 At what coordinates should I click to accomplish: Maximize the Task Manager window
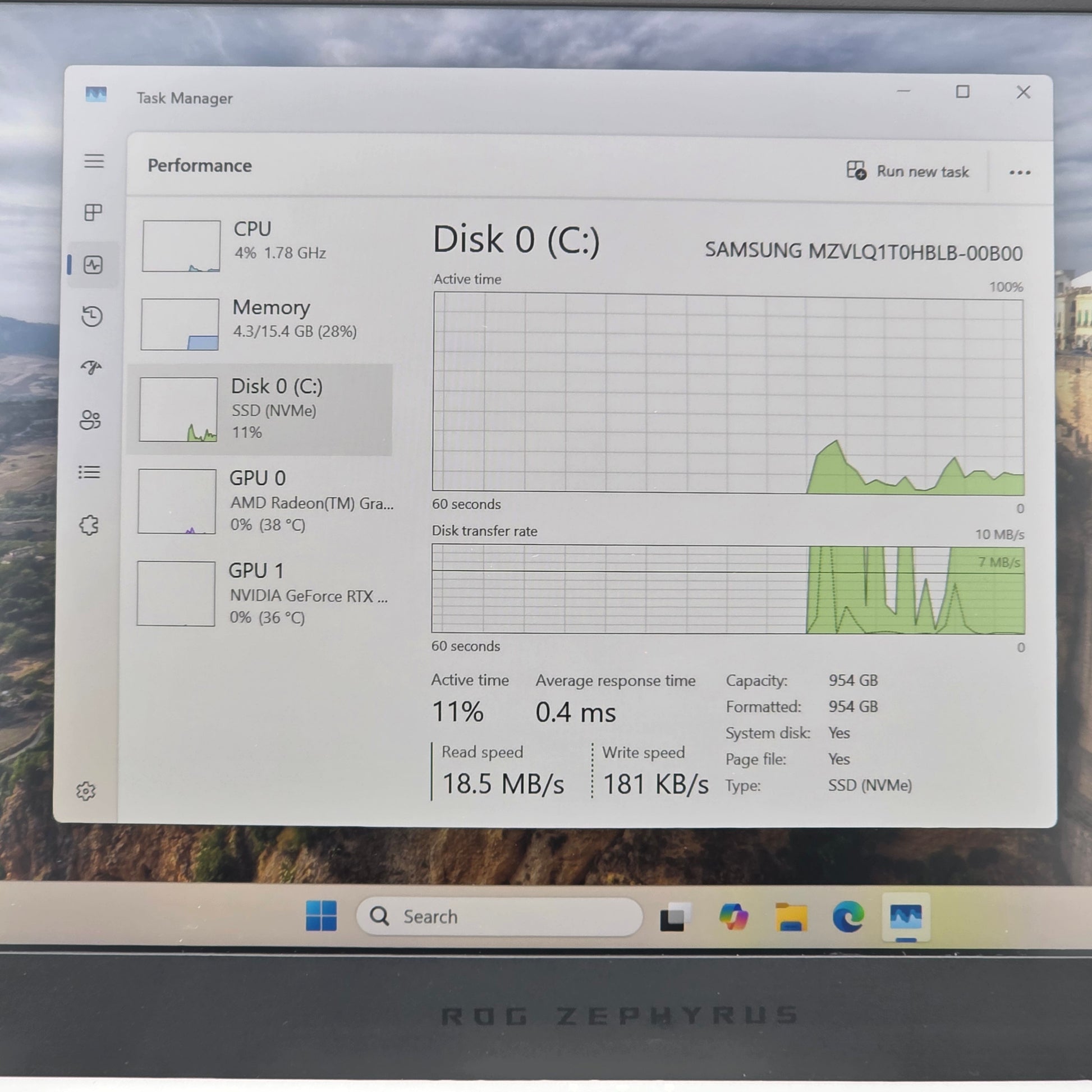tap(962, 91)
